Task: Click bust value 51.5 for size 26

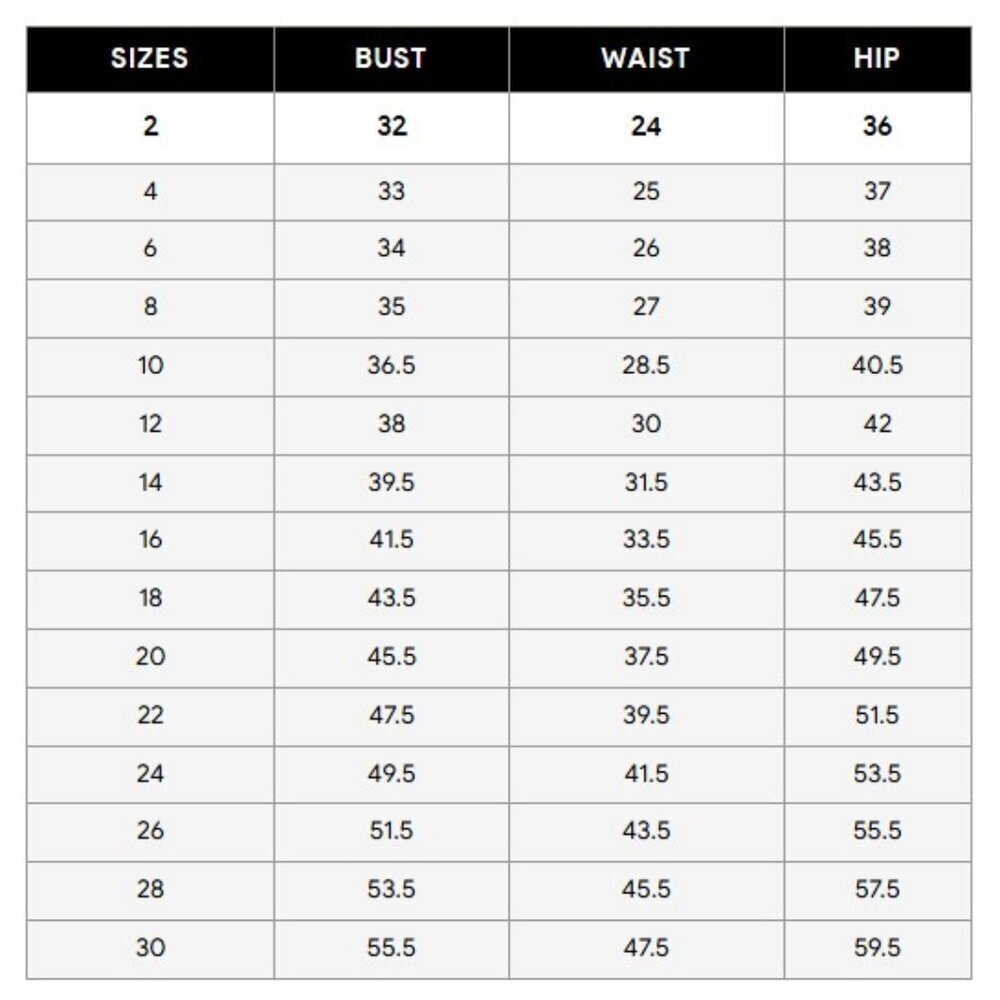Action: [391, 830]
